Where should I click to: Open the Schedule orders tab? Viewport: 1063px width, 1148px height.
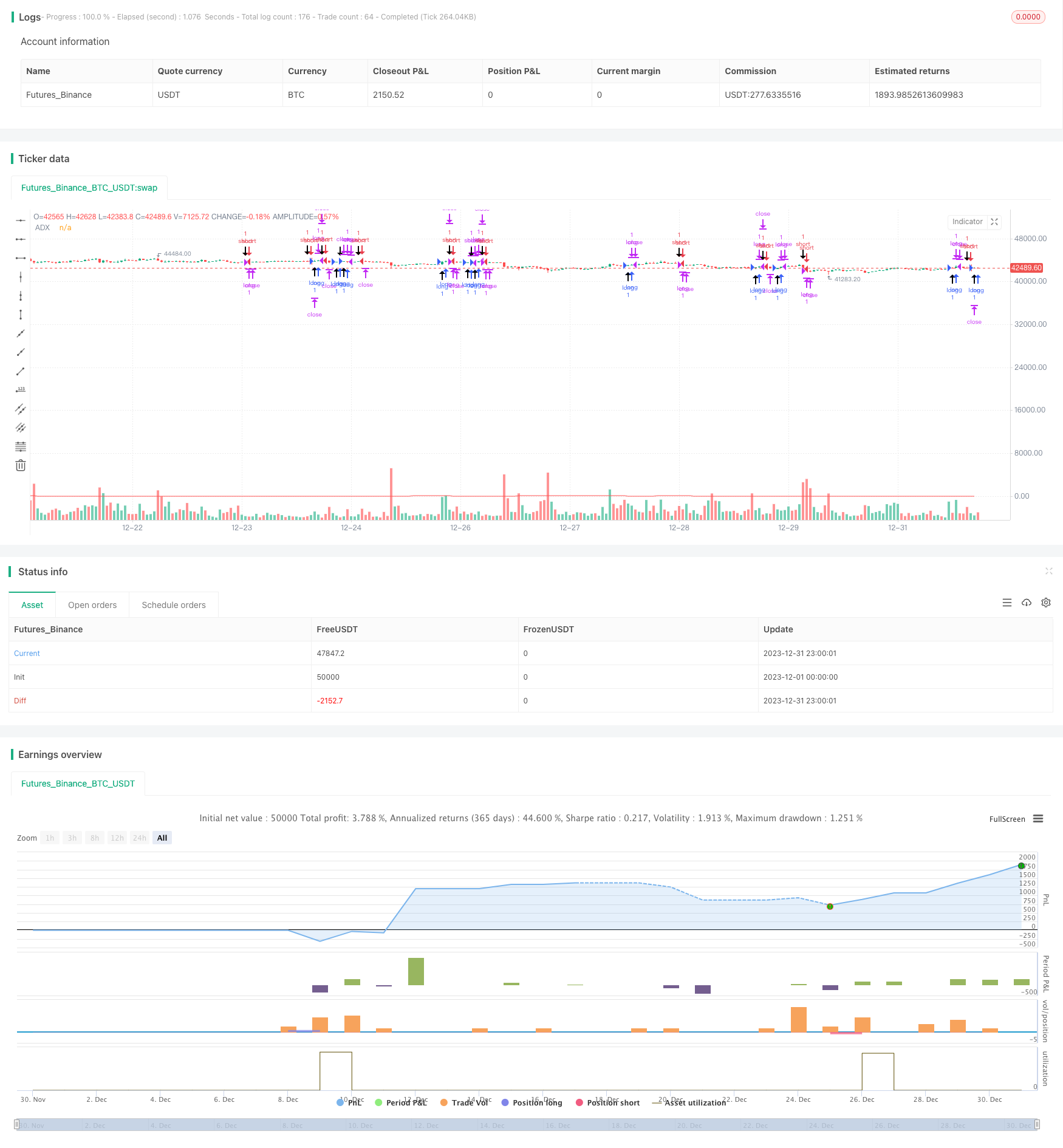point(174,605)
